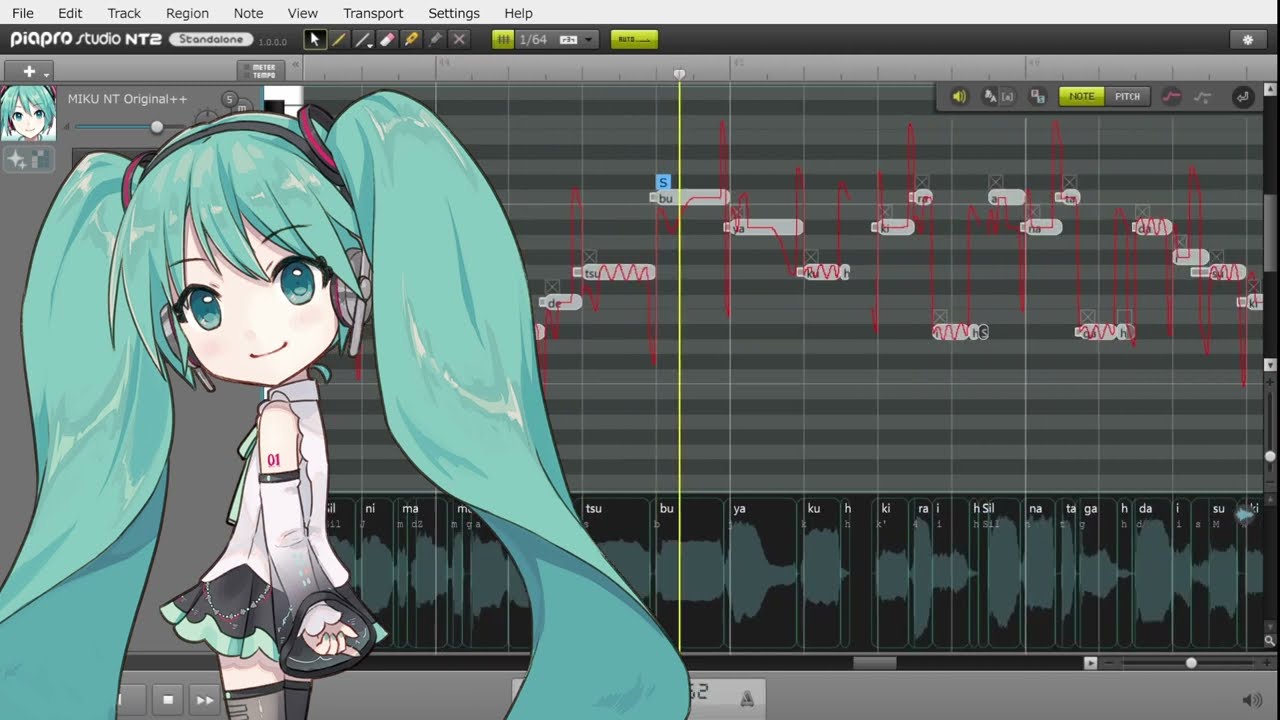
Task: Click the sparkle effect icon under avatar
Action: pos(16,158)
